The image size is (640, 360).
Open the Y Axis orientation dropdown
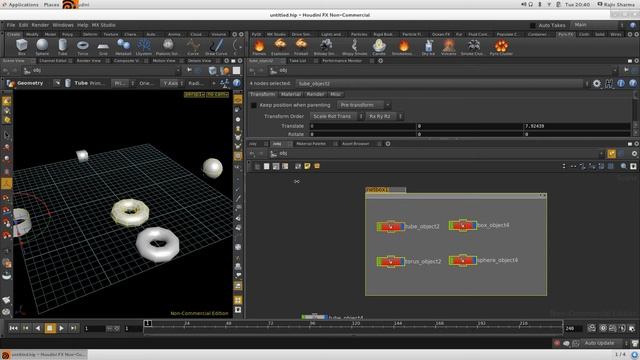coord(173,83)
